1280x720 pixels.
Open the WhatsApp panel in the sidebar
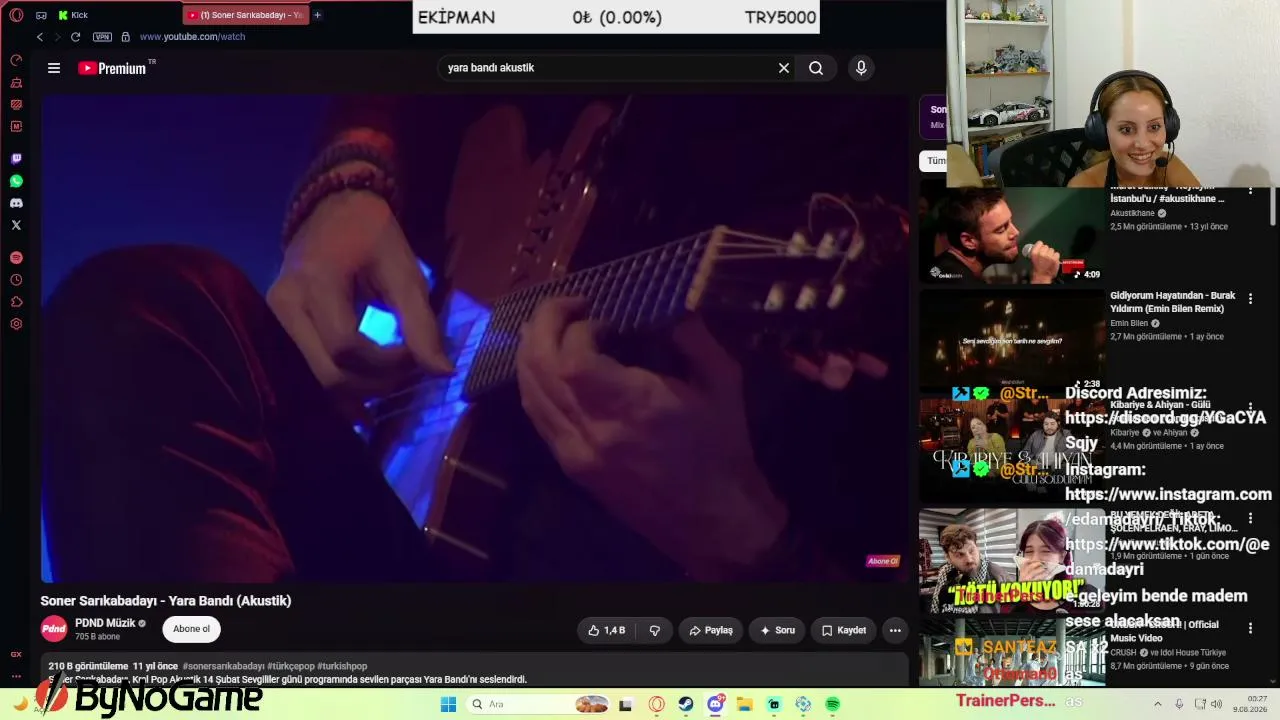[x=16, y=181]
